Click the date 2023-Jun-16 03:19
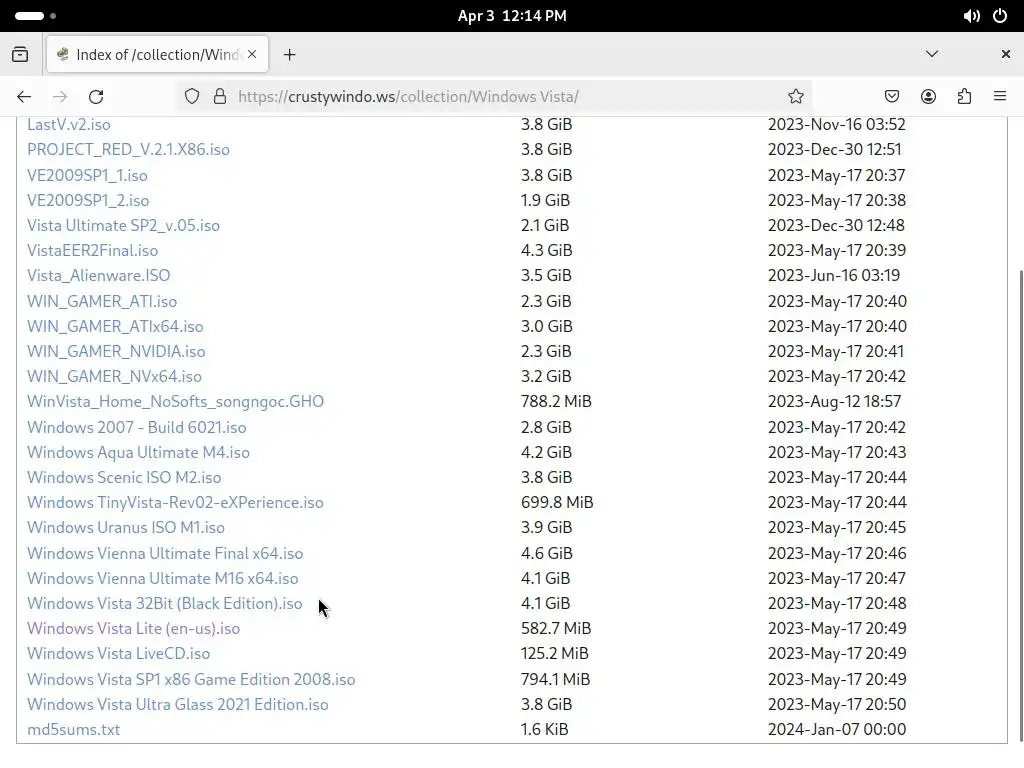Screen dimensions: 1024x768 pos(833,276)
